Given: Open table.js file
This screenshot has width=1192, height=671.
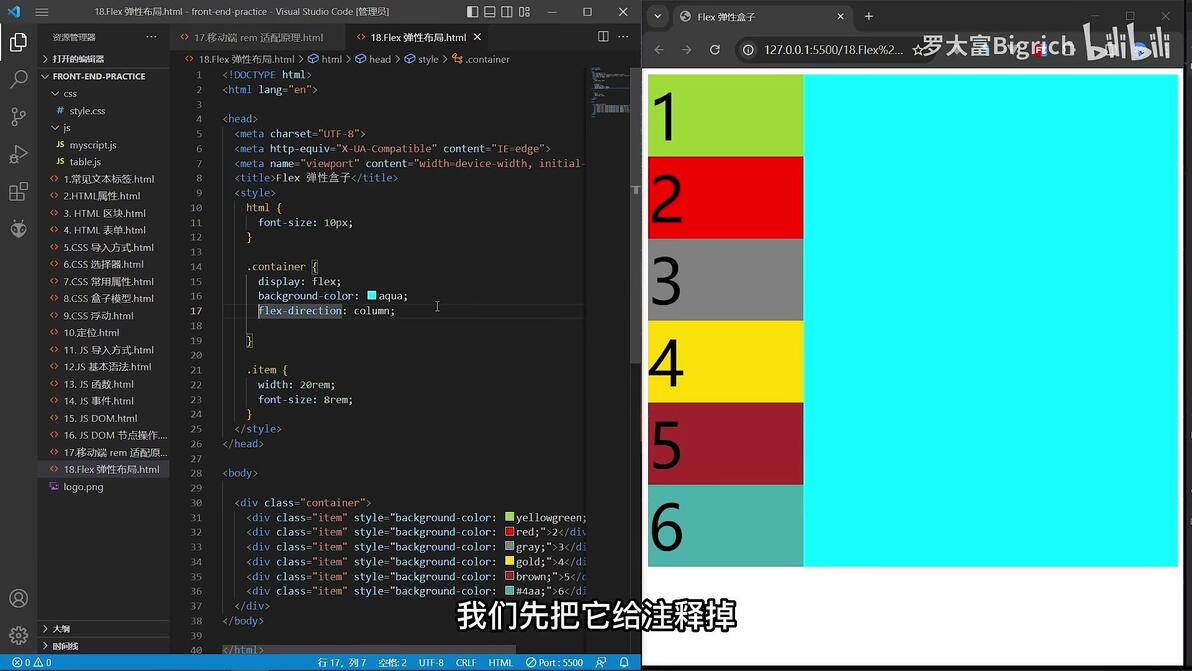Looking at the screenshot, I should pyautogui.click(x=85, y=162).
